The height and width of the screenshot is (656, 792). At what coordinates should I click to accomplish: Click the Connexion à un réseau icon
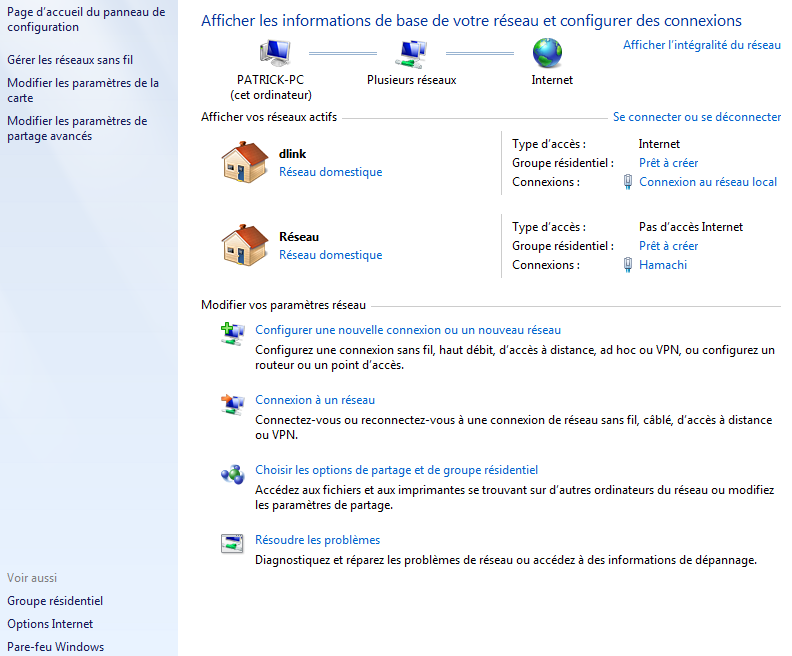pyautogui.click(x=232, y=404)
